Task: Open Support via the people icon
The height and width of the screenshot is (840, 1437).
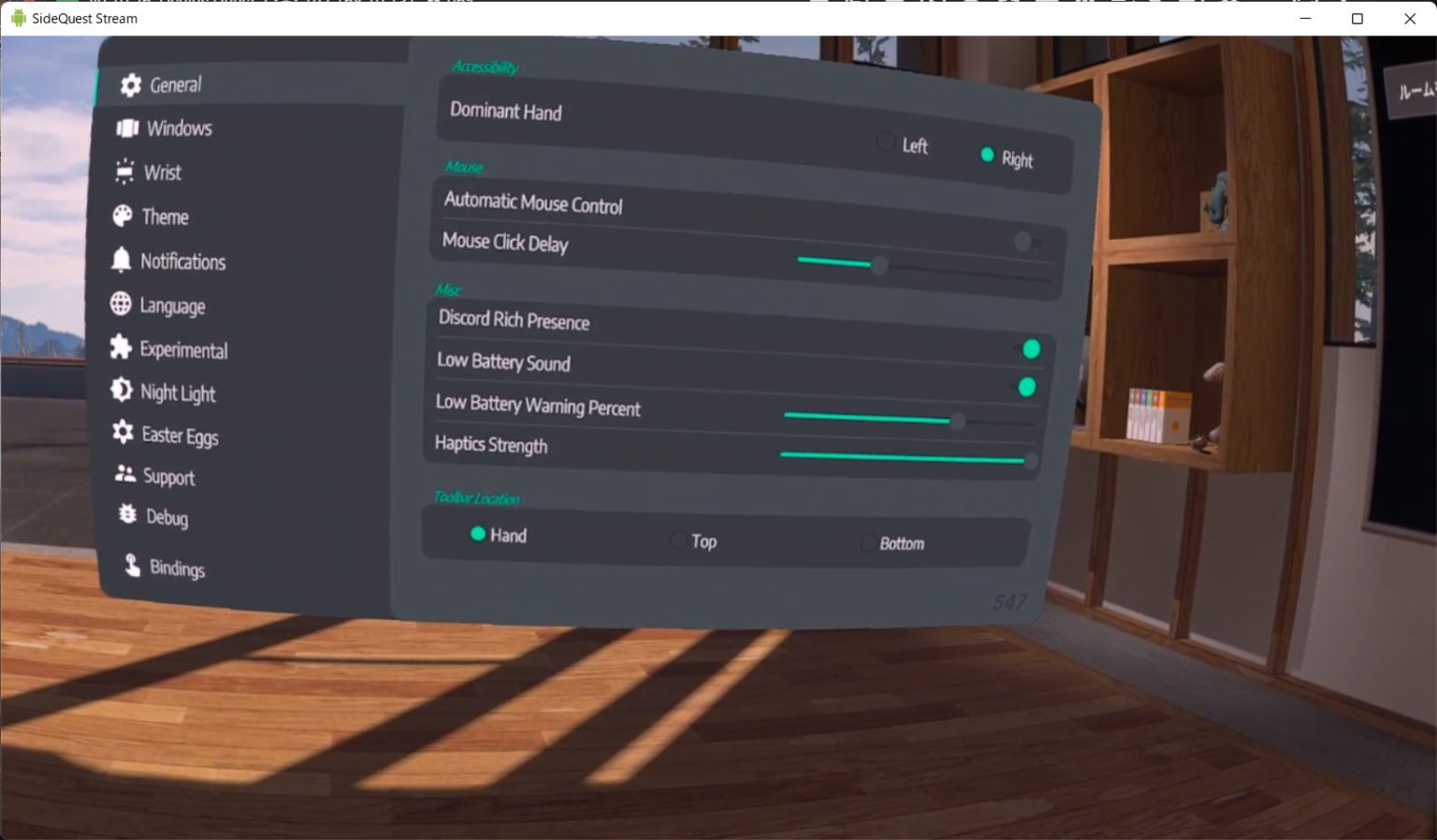Action: (125, 475)
